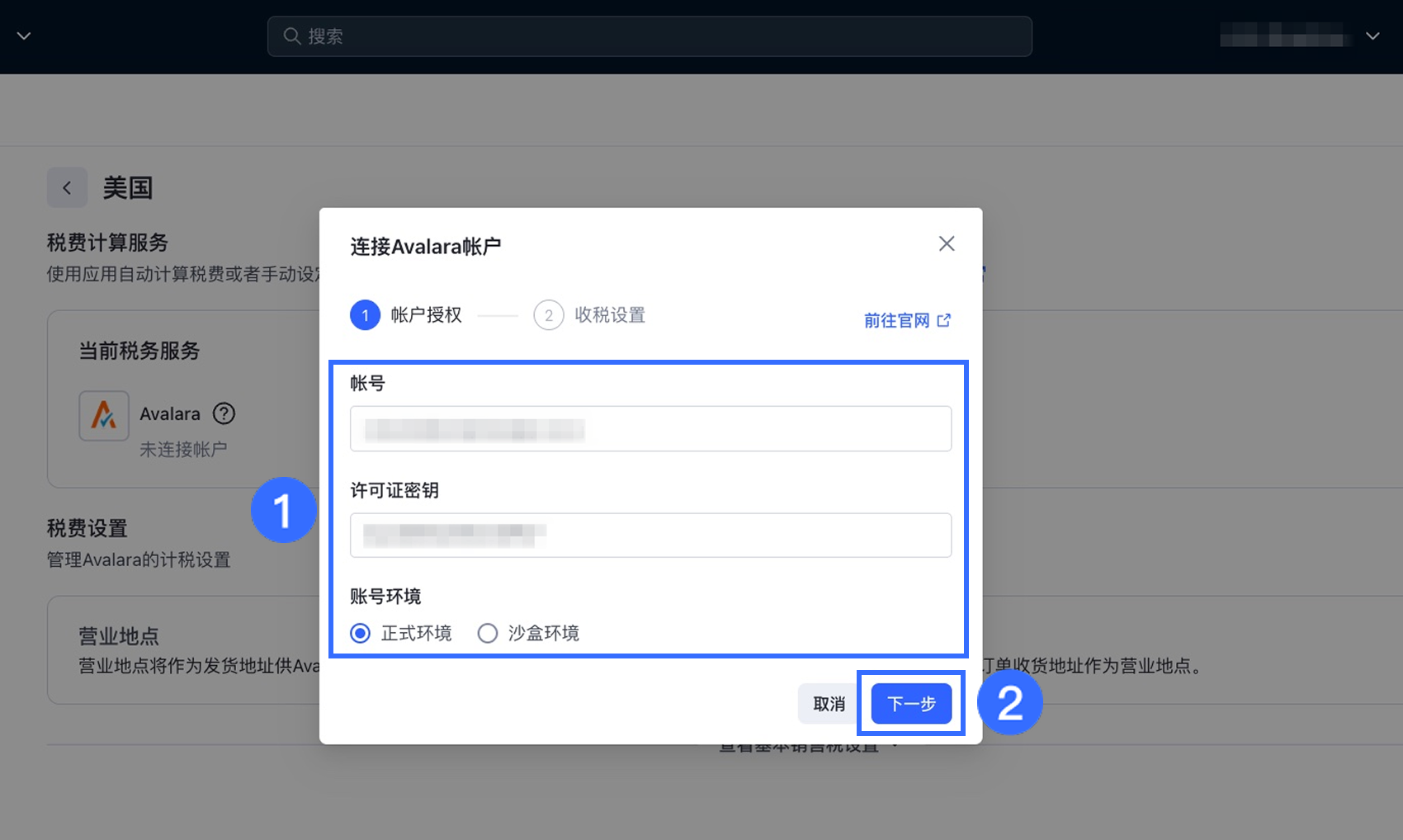Click the 许可证密钥 input field
This screenshot has height=840, width=1403.
[x=650, y=535]
